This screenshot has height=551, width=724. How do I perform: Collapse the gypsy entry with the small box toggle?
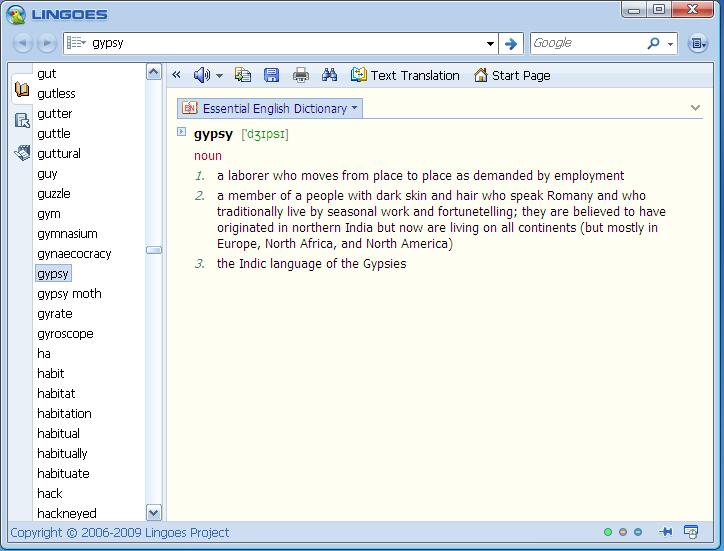(x=181, y=132)
